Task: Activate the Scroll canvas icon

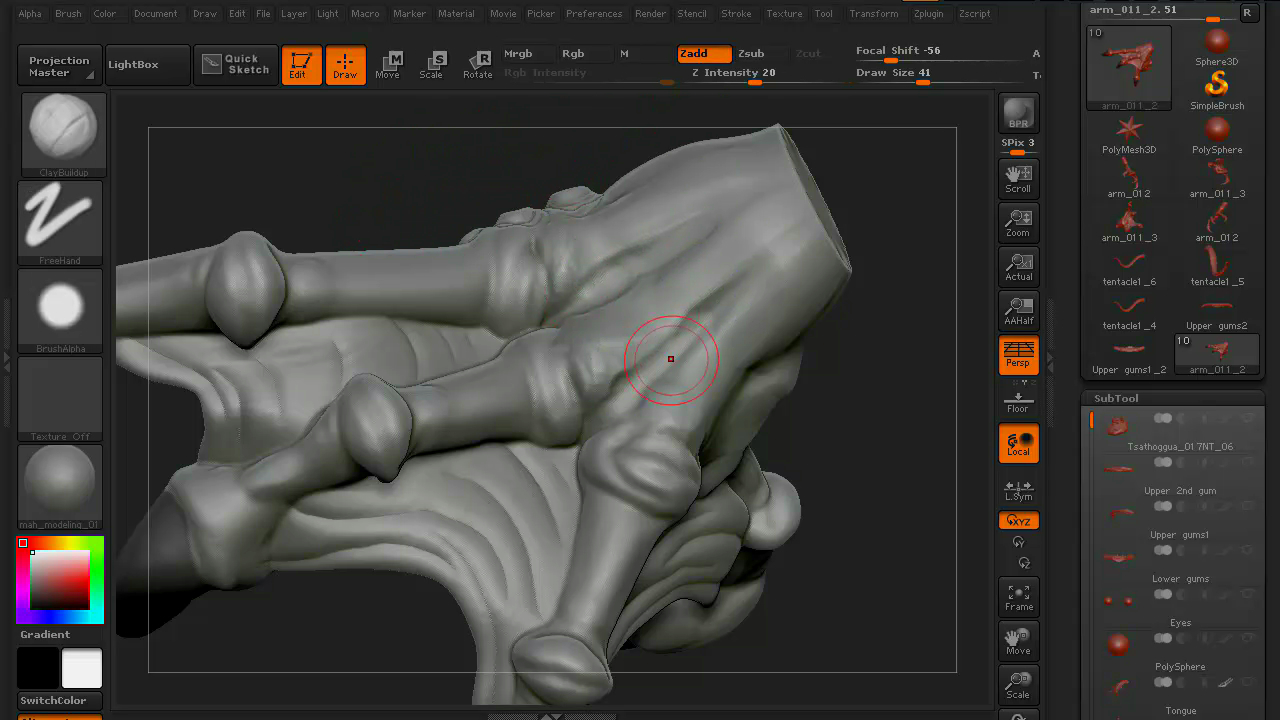Action: [x=1018, y=178]
